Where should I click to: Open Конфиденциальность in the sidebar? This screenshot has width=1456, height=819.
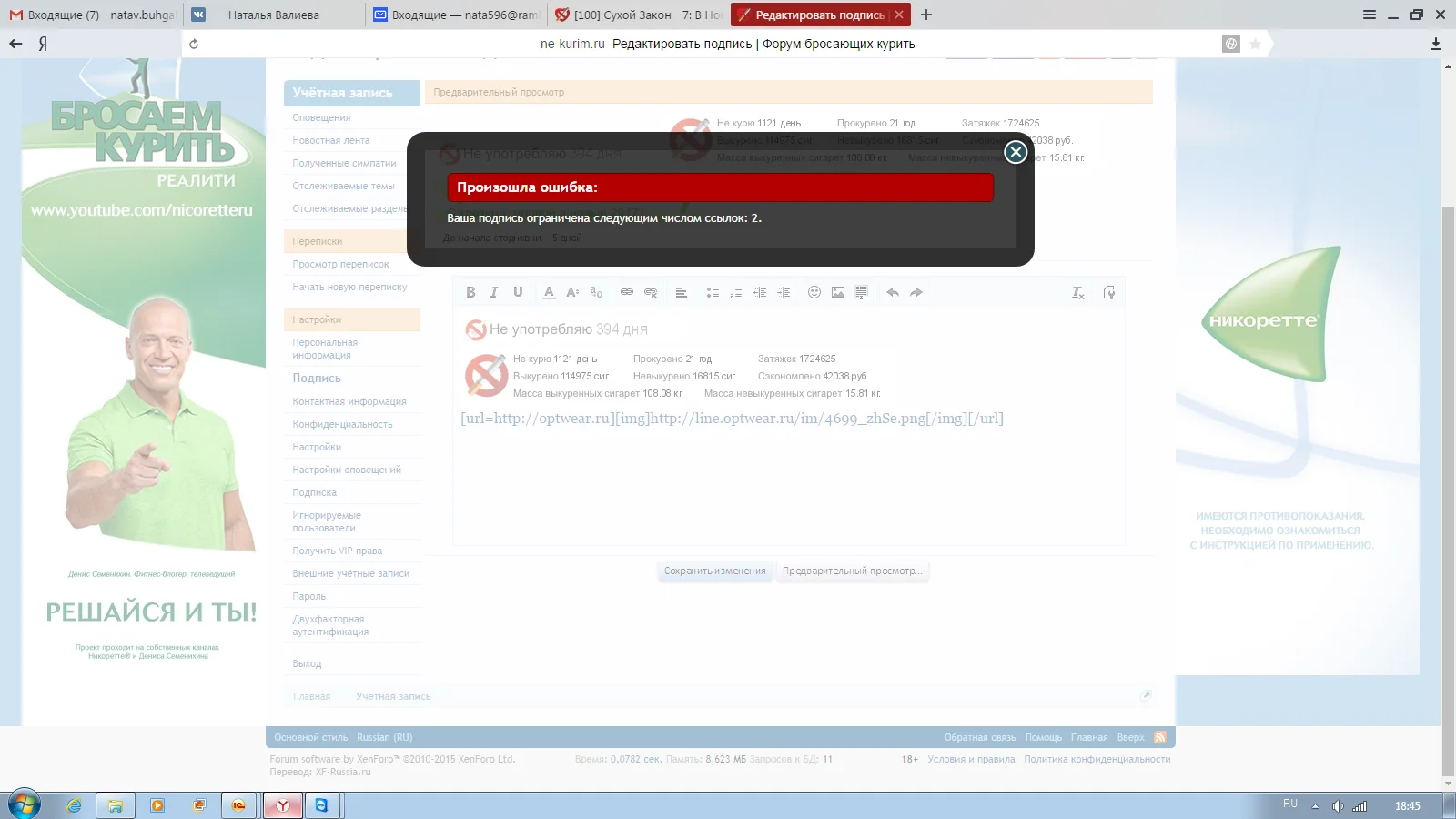click(342, 424)
